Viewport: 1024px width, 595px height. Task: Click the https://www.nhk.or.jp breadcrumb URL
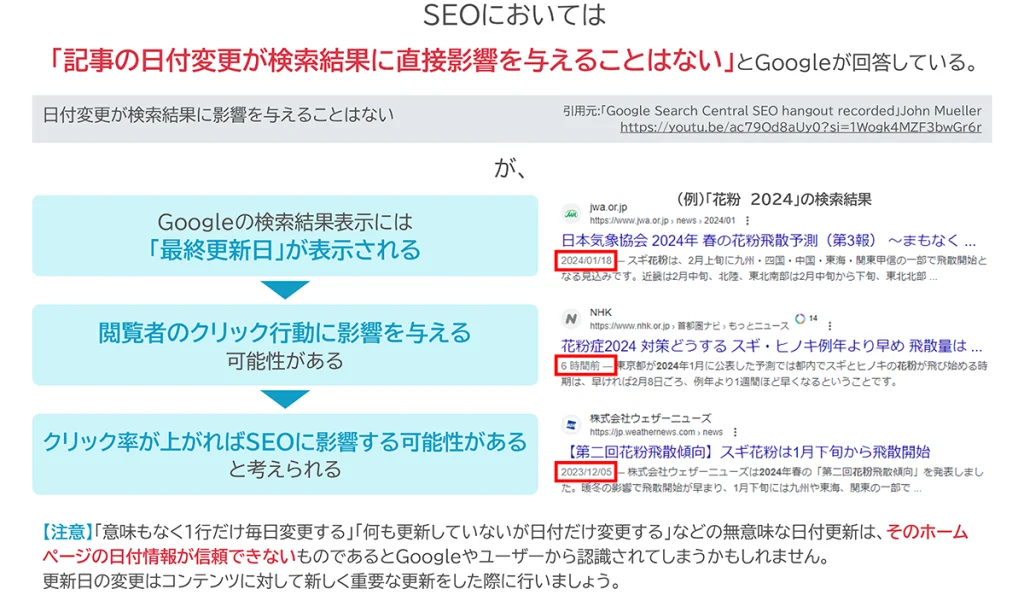[689, 326]
